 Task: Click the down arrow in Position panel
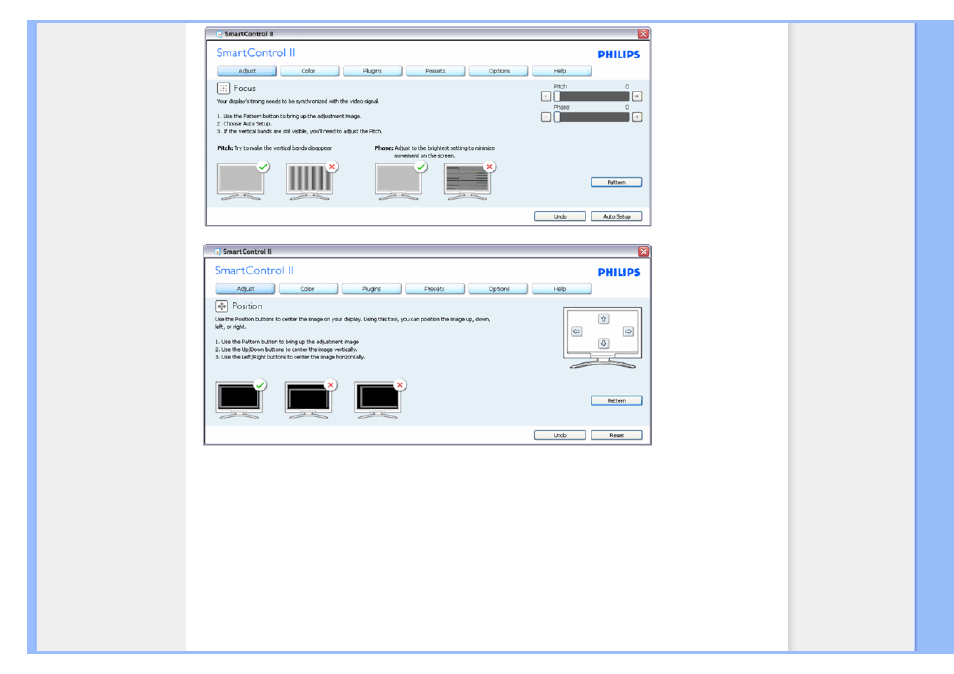click(x=603, y=344)
